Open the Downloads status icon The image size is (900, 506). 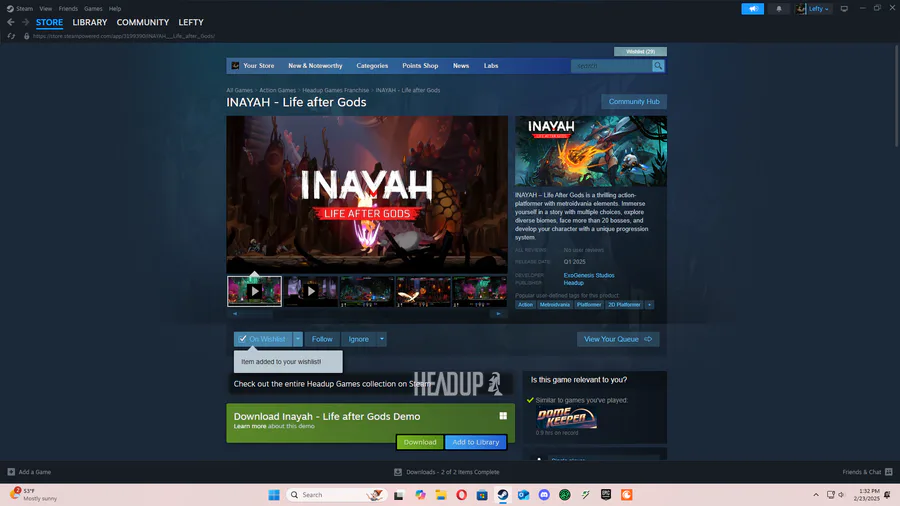point(398,472)
